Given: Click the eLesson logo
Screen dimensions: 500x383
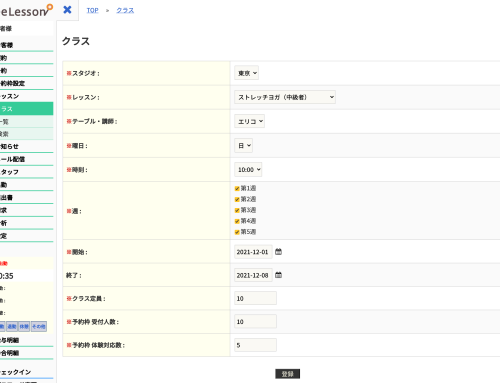Looking at the screenshot, I should (x=26, y=11).
